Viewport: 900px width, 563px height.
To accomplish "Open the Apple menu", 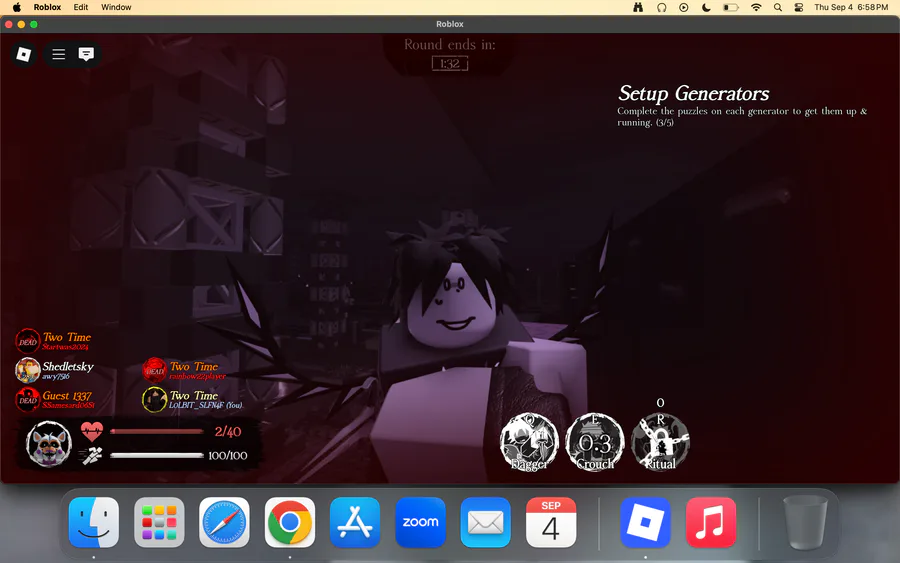I will tap(17, 7).
